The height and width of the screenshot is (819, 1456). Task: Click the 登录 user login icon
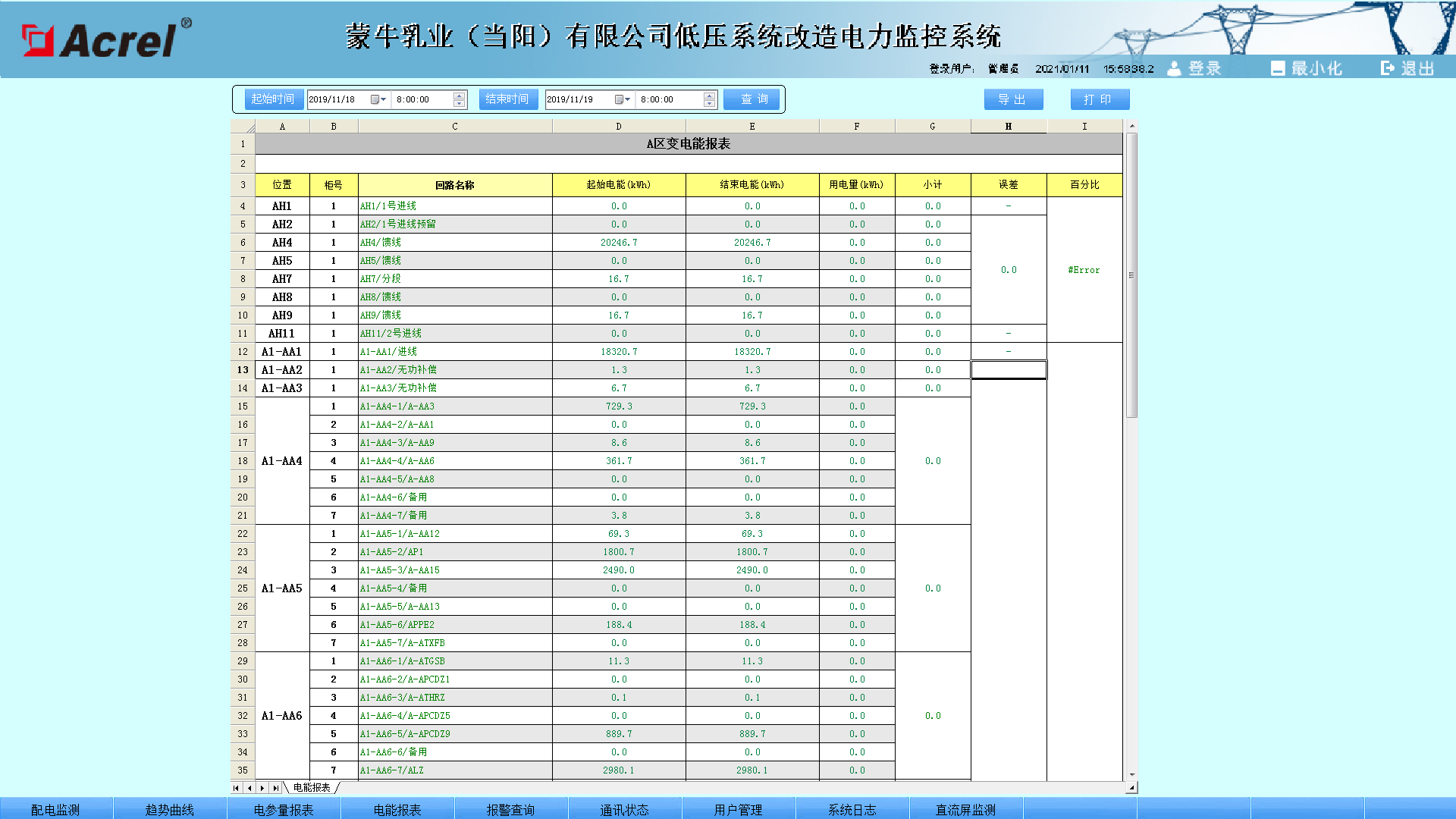pyautogui.click(x=1174, y=68)
